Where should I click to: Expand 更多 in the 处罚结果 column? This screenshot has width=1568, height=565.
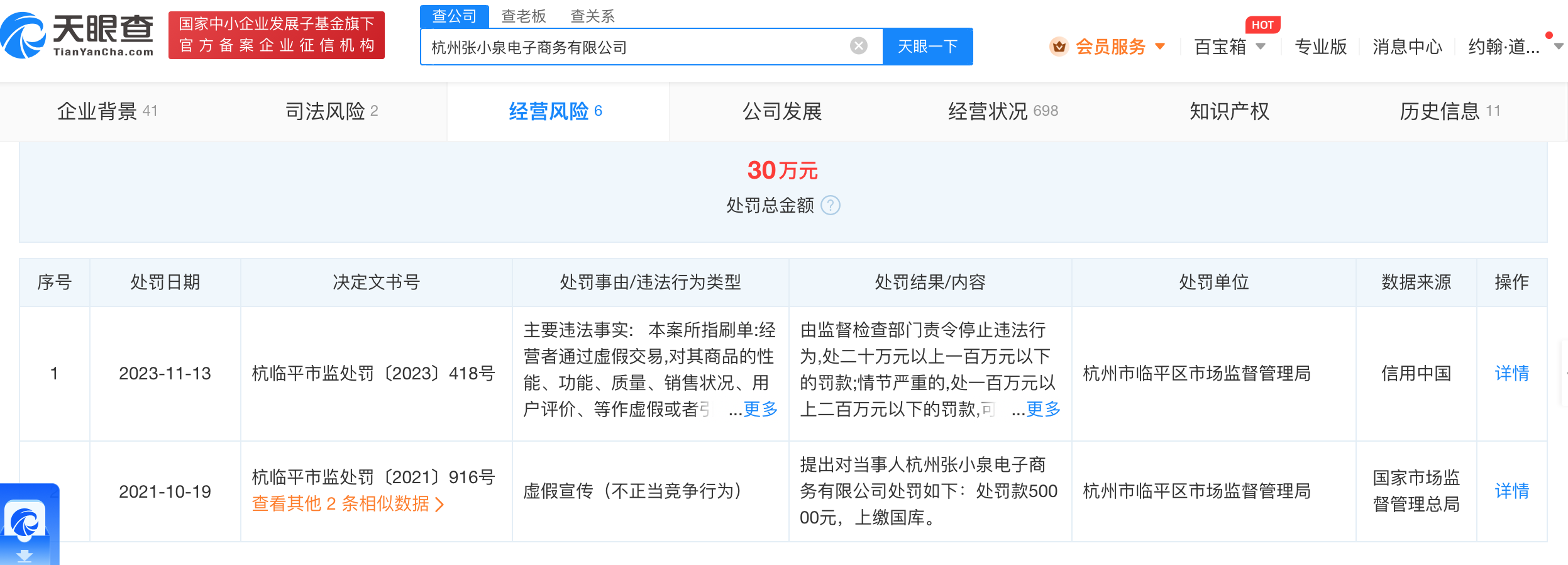(1043, 410)
